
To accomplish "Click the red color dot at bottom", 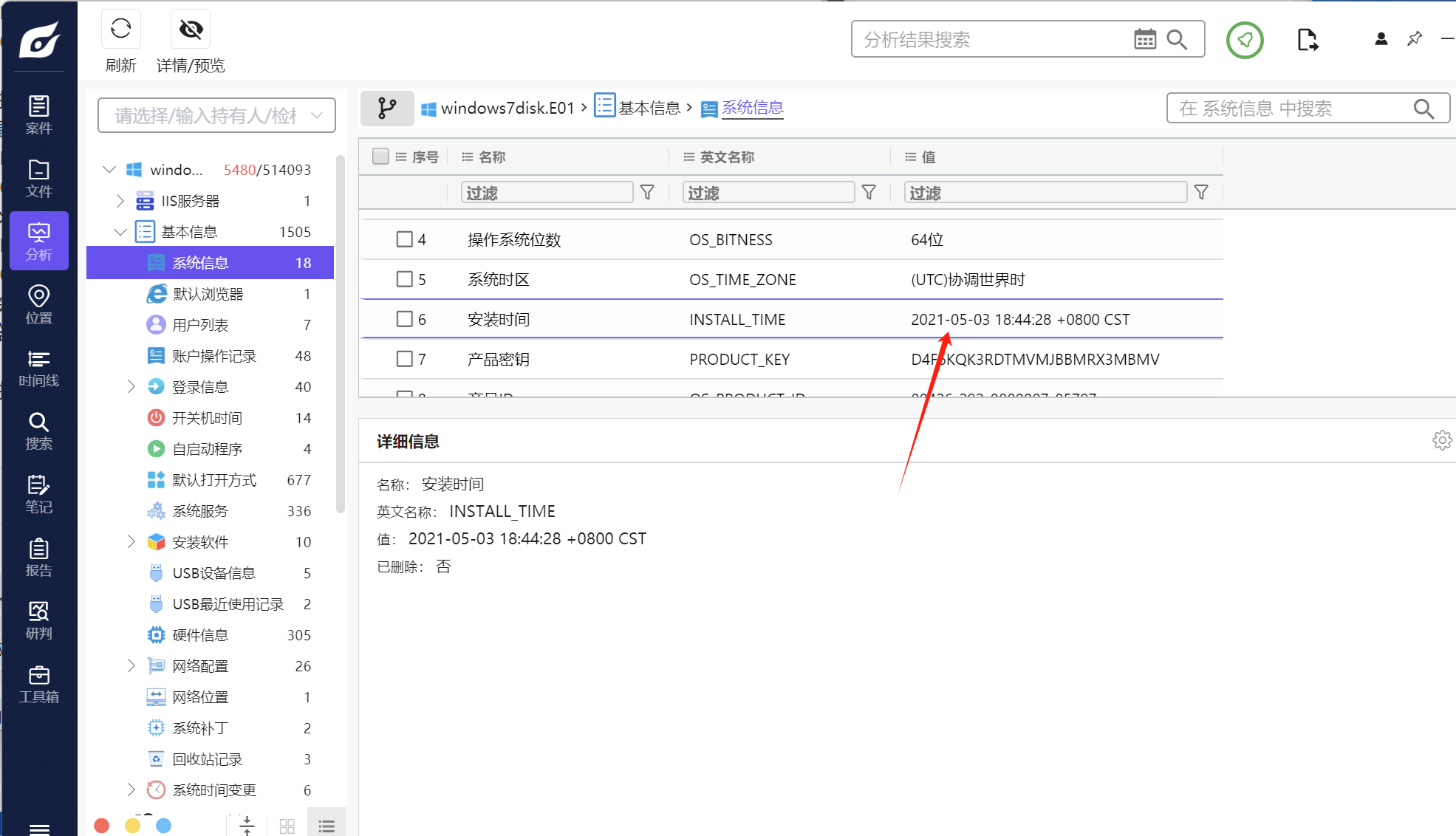I will (102, 826).
